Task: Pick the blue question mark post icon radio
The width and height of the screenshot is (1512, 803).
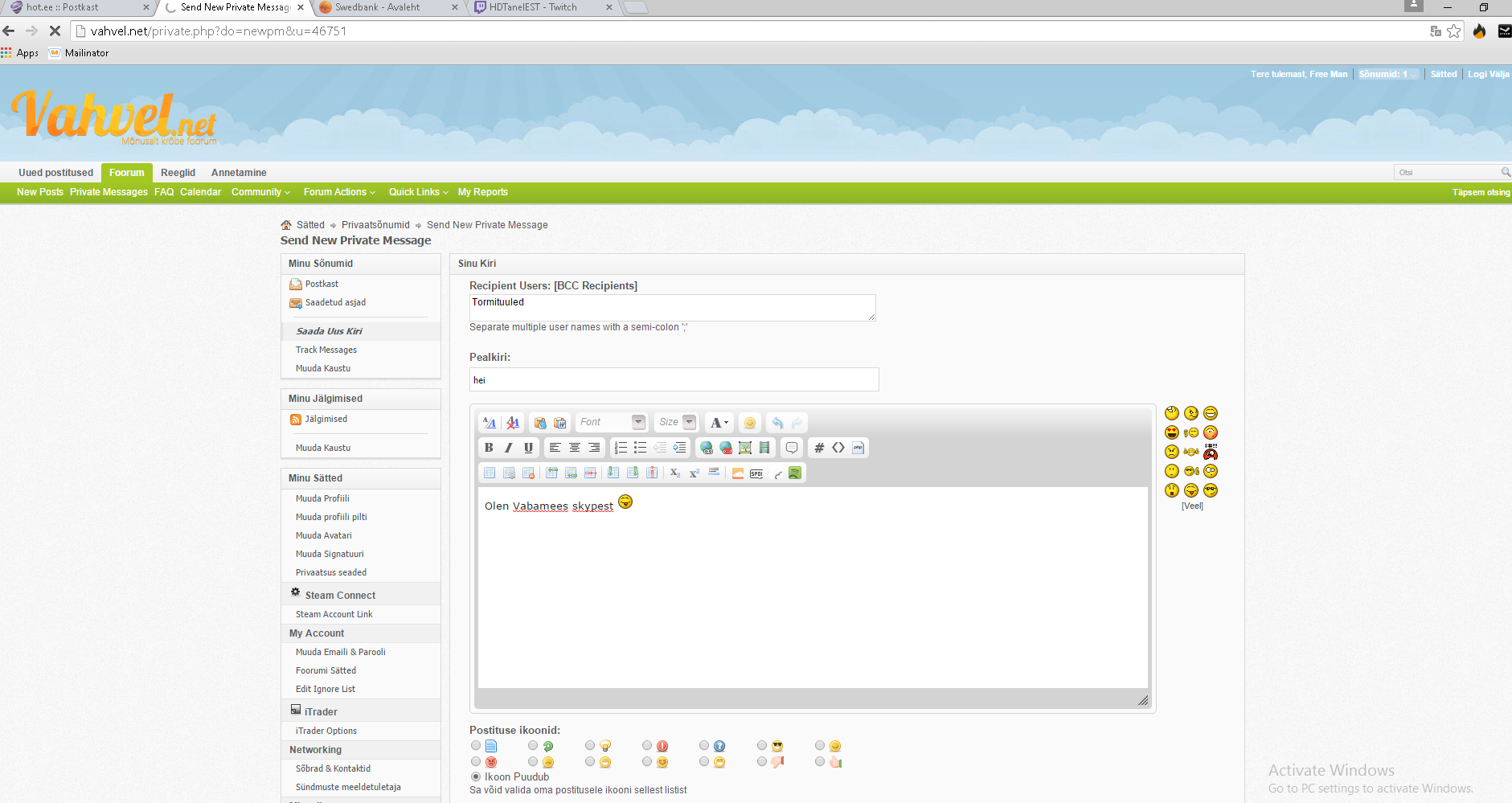Action: 704,746
